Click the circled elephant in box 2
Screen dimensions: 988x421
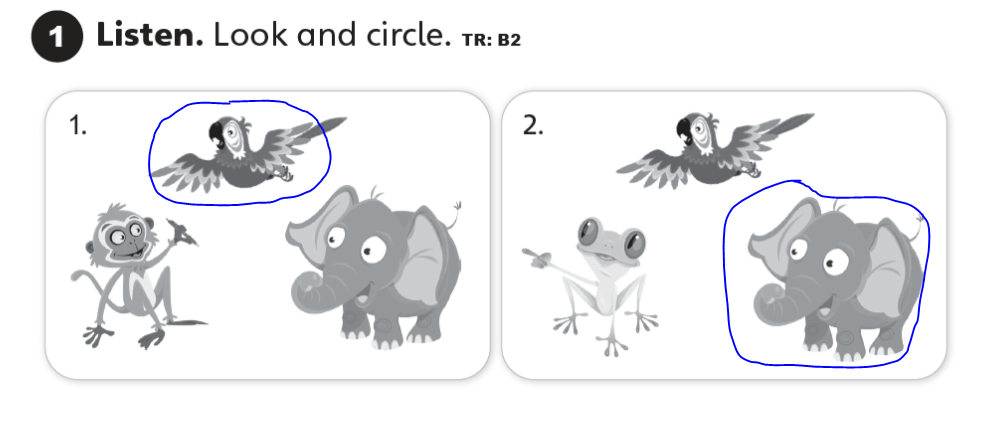click(836, 279)
